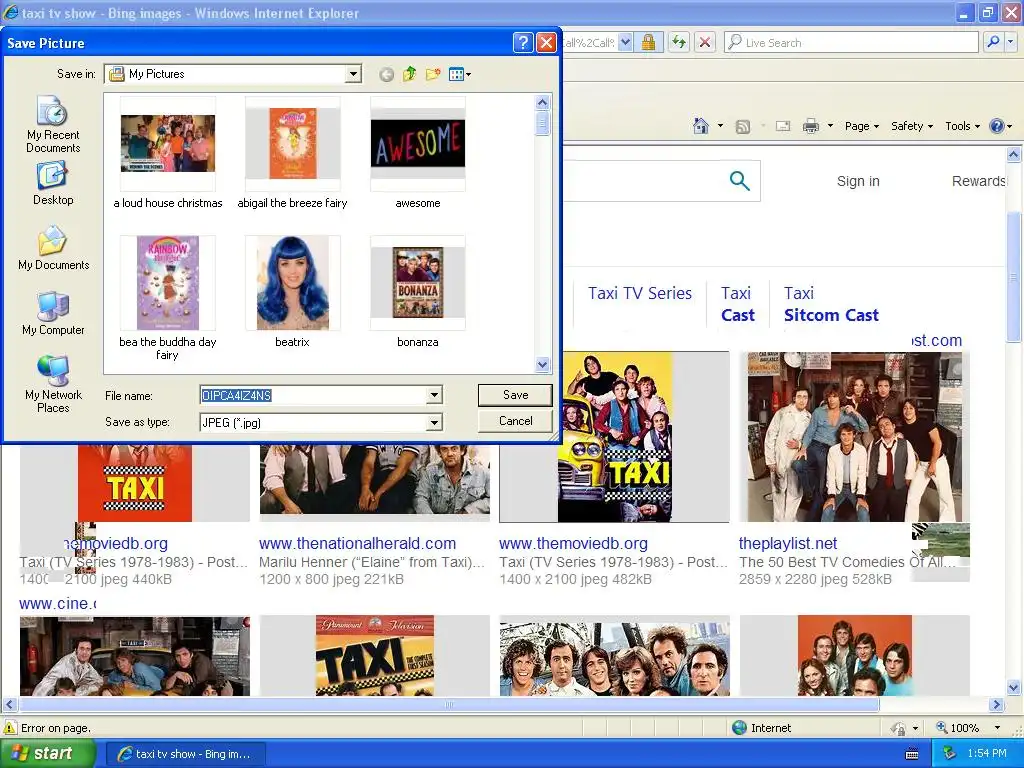
Task: Open the Page menu
Action: click(861, 126)
